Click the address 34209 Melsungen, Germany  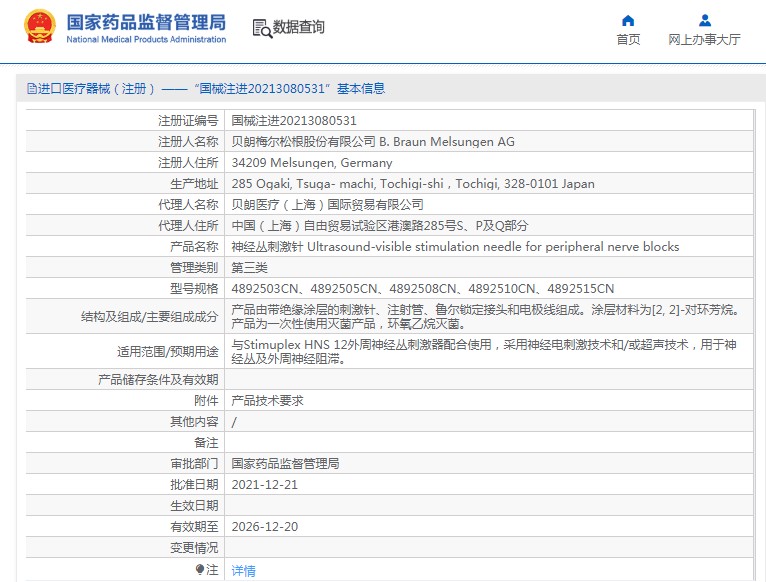pos(312,163)
